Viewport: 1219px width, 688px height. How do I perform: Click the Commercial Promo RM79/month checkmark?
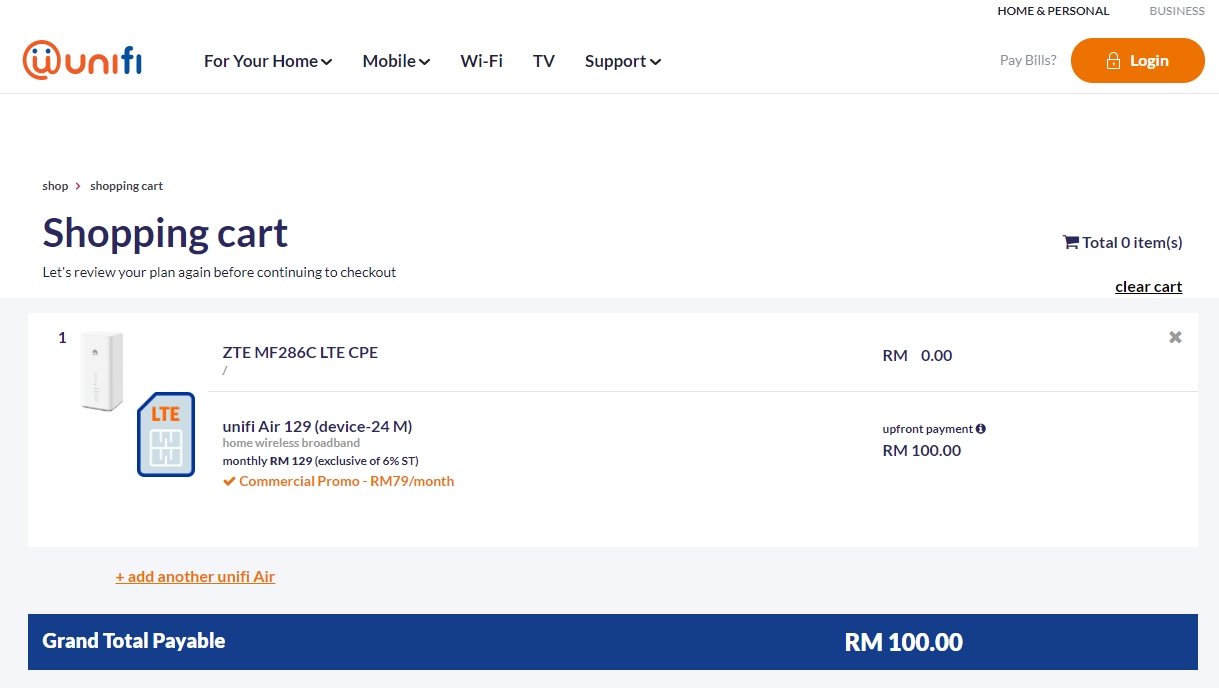point(230,481)
